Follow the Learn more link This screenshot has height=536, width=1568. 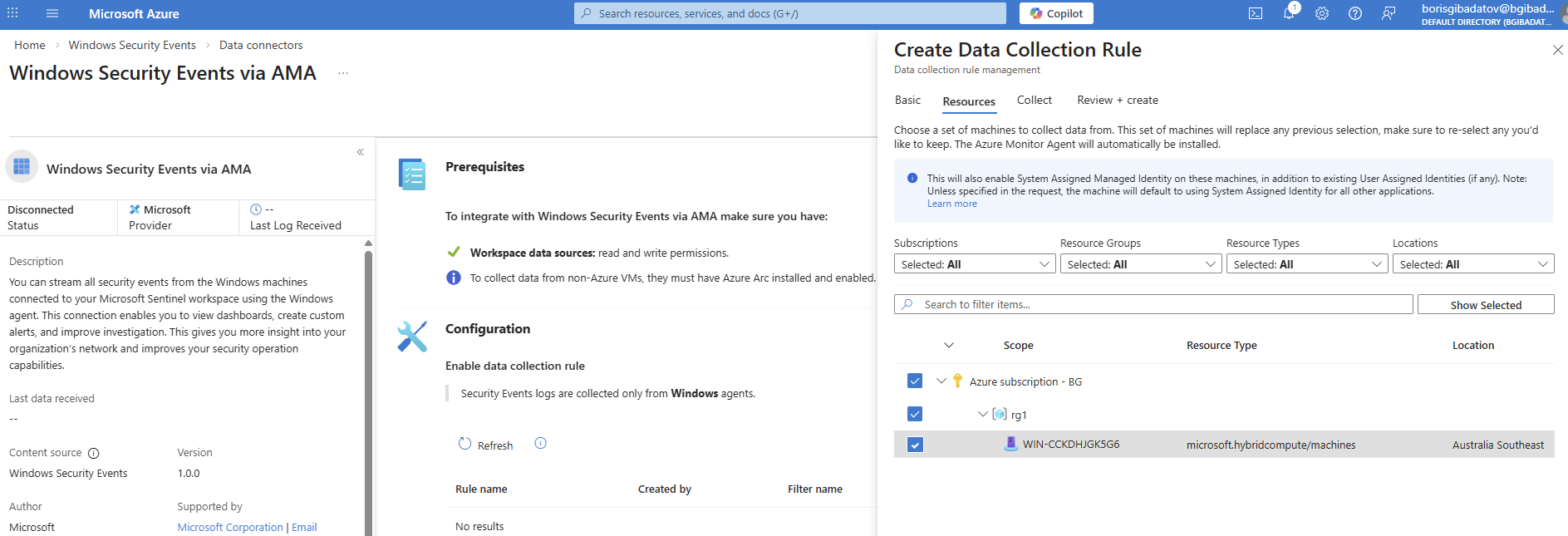coord(951,204)
